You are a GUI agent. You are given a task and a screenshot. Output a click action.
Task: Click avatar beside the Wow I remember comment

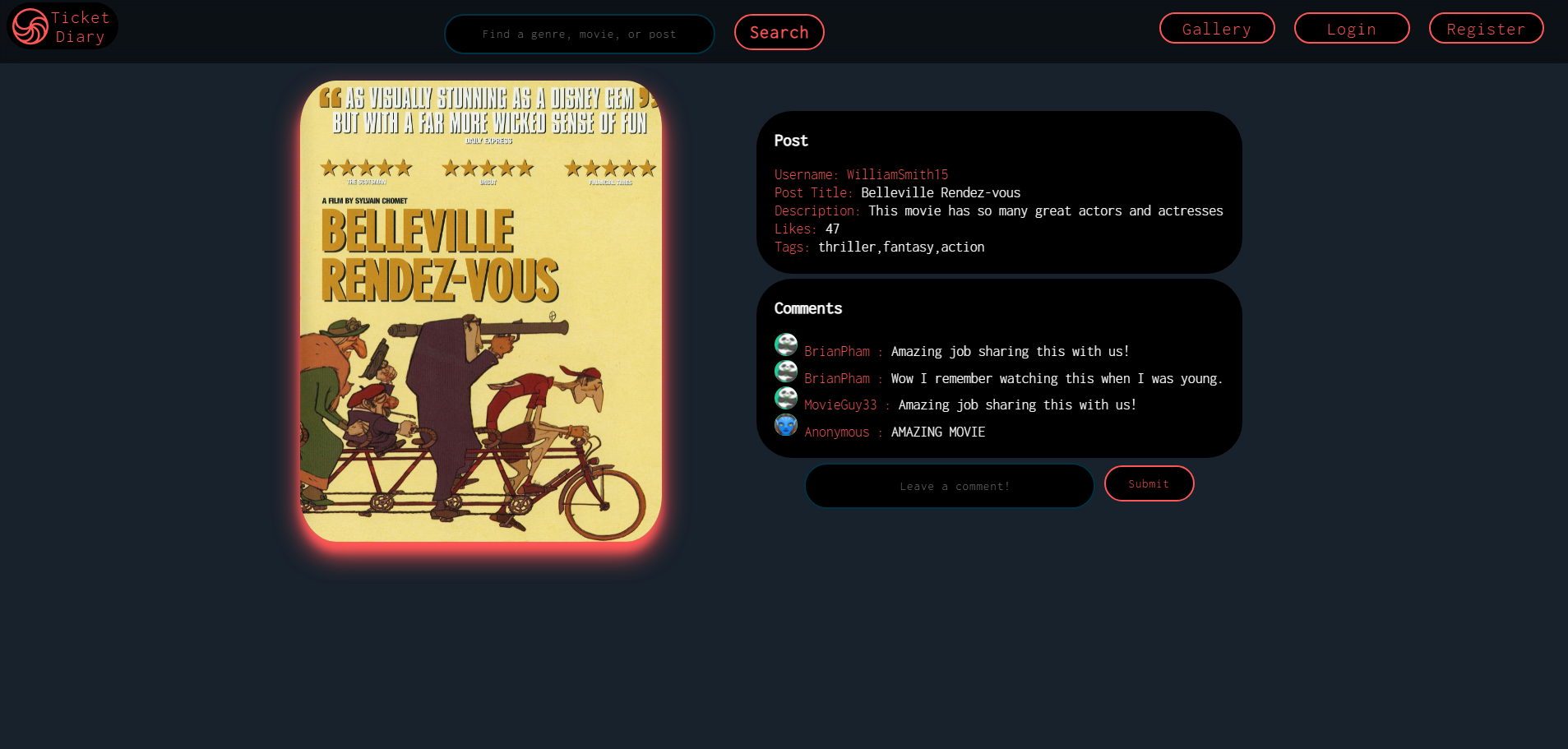(x=786, y=372)
